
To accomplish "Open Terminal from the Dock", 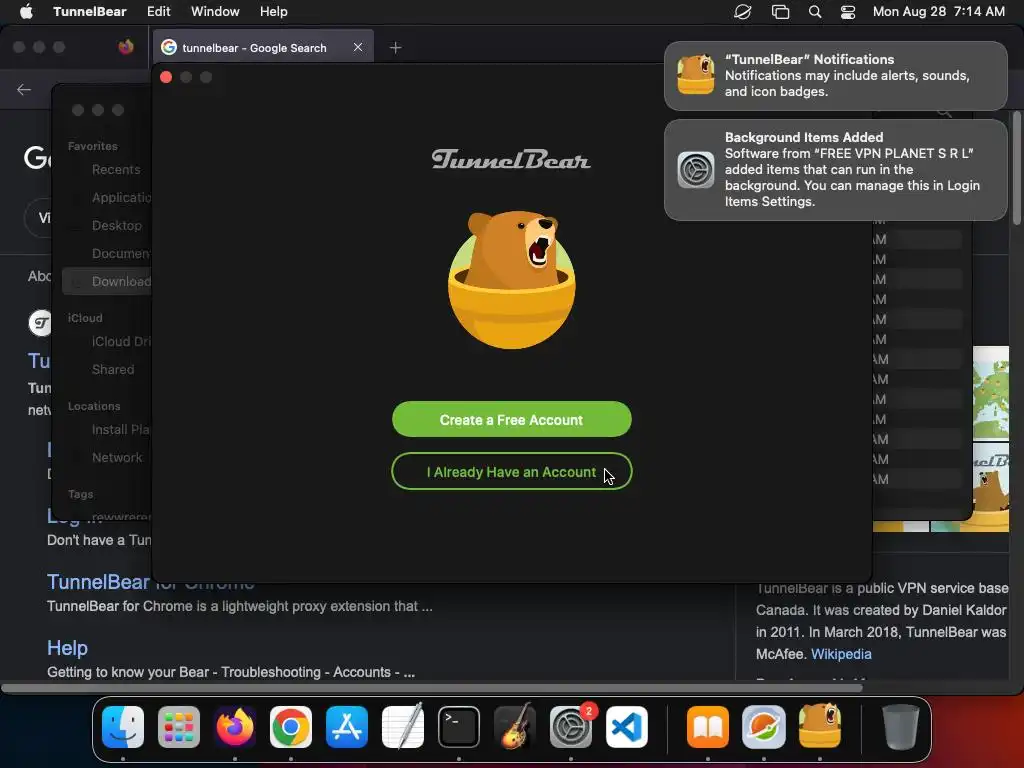I will point(458,727).
